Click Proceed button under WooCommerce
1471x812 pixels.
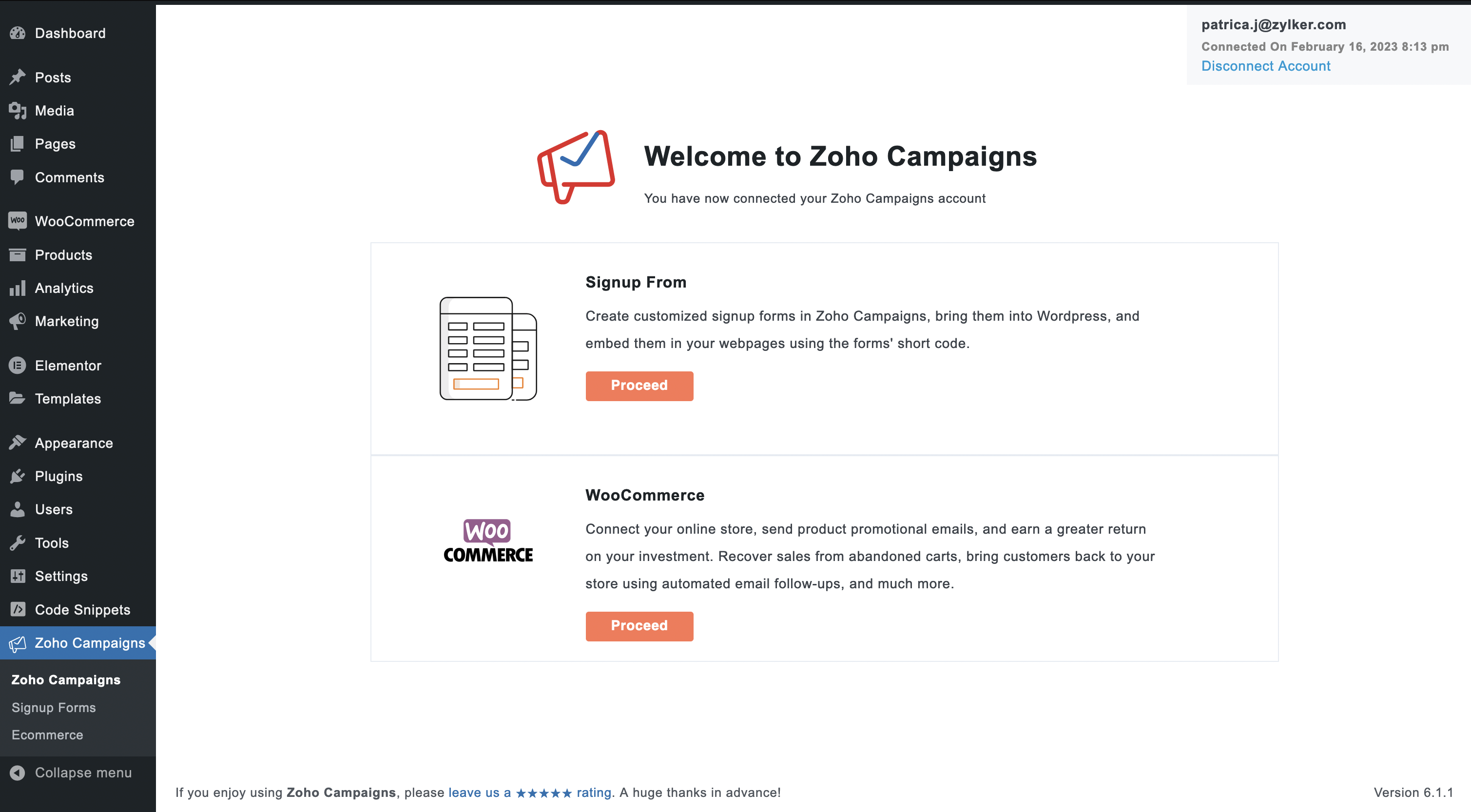click(639, 625)
